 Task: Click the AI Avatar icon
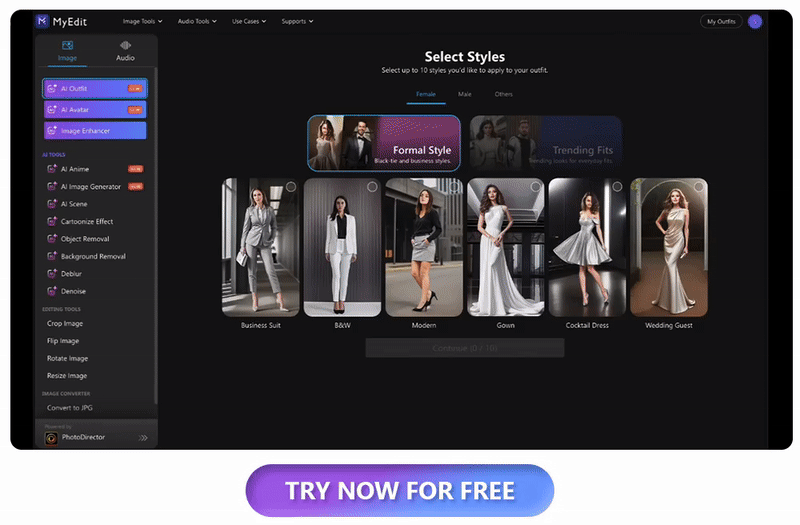tap(52, 110)
